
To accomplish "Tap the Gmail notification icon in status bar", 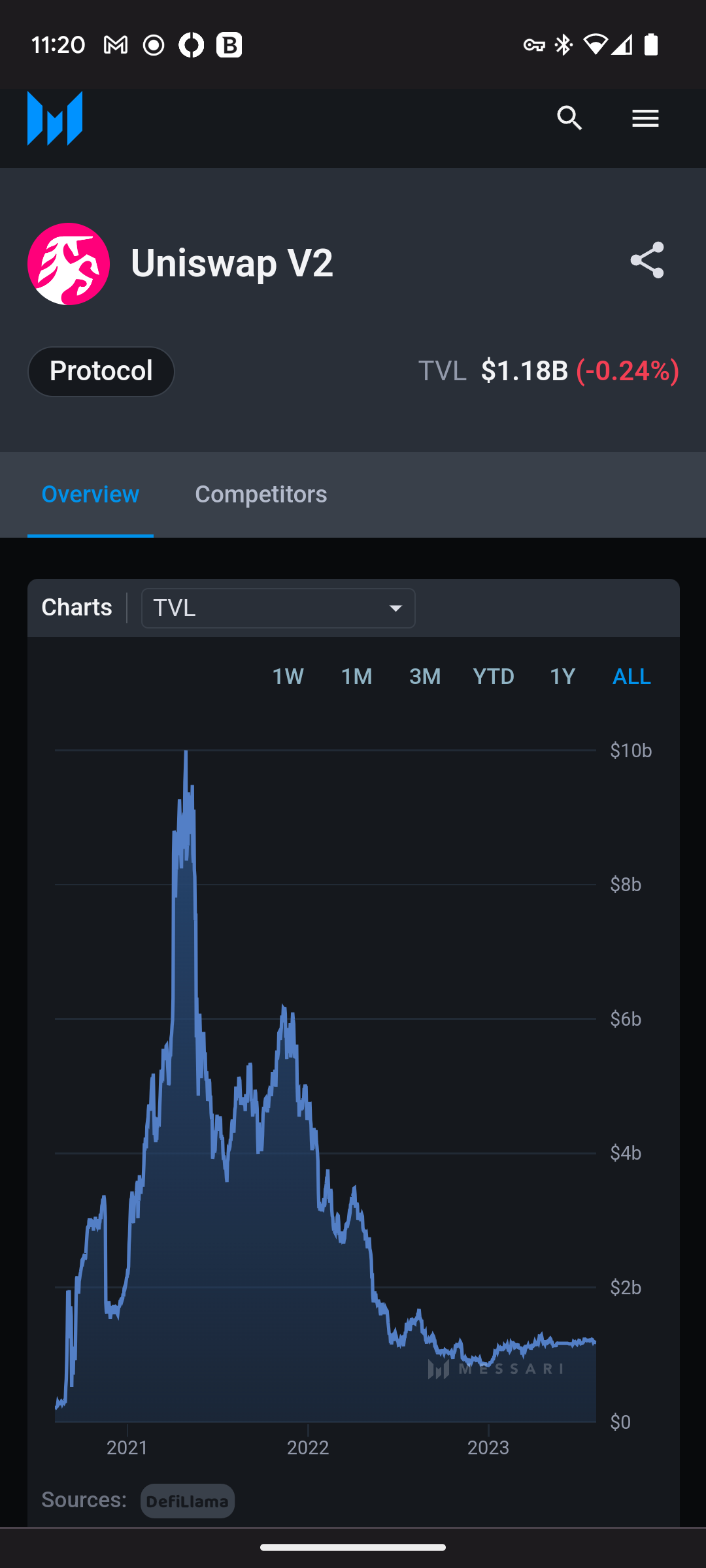I will tap(116, 45).
